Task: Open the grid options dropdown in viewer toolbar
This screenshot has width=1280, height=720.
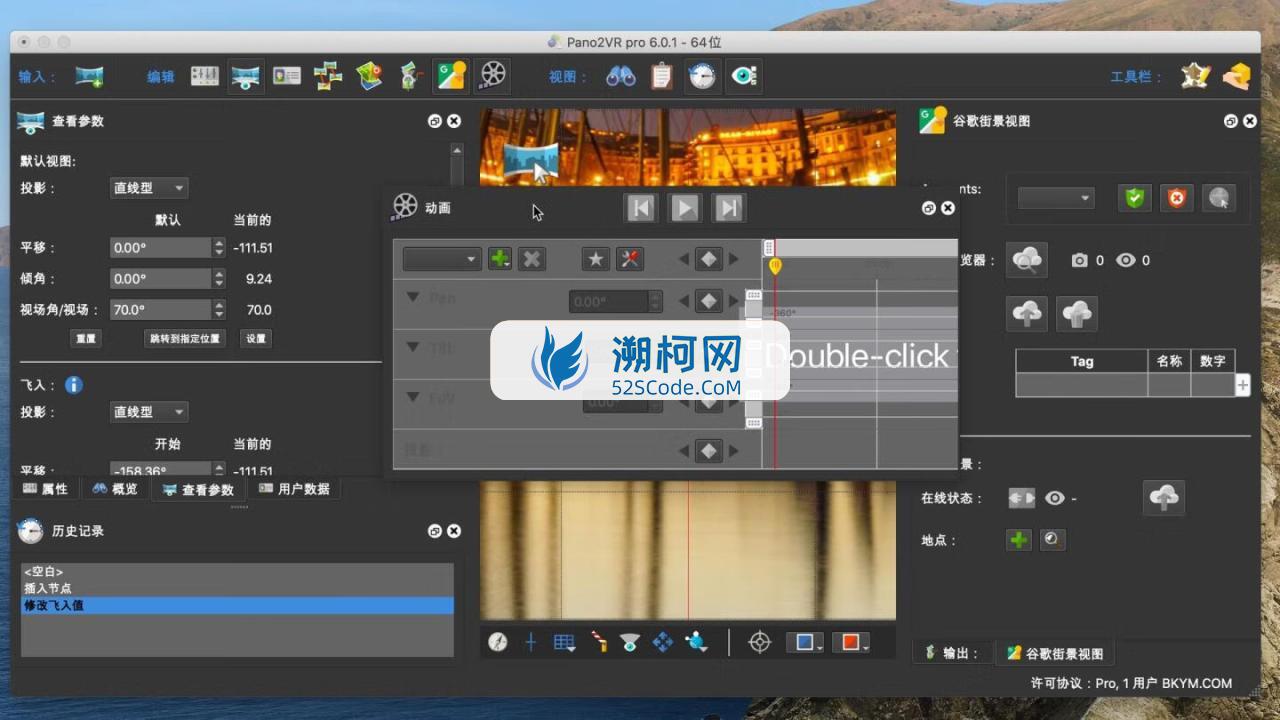Action: [565, 642]
